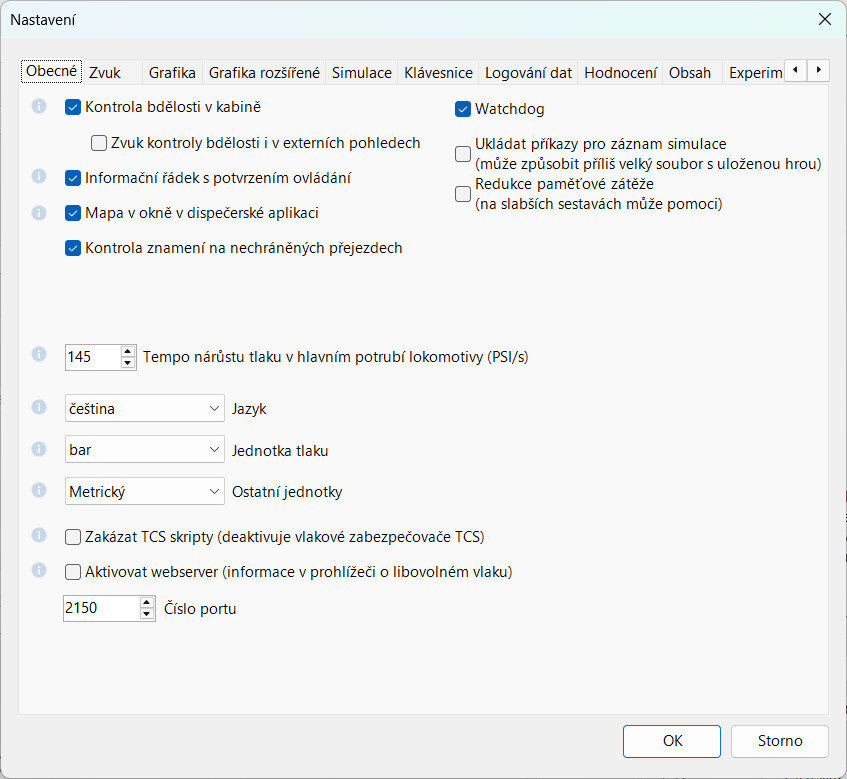Enable Redukce paměťové zátěže checkbox
The width and height of the screenshot is (847, 779).
(463, 194)
